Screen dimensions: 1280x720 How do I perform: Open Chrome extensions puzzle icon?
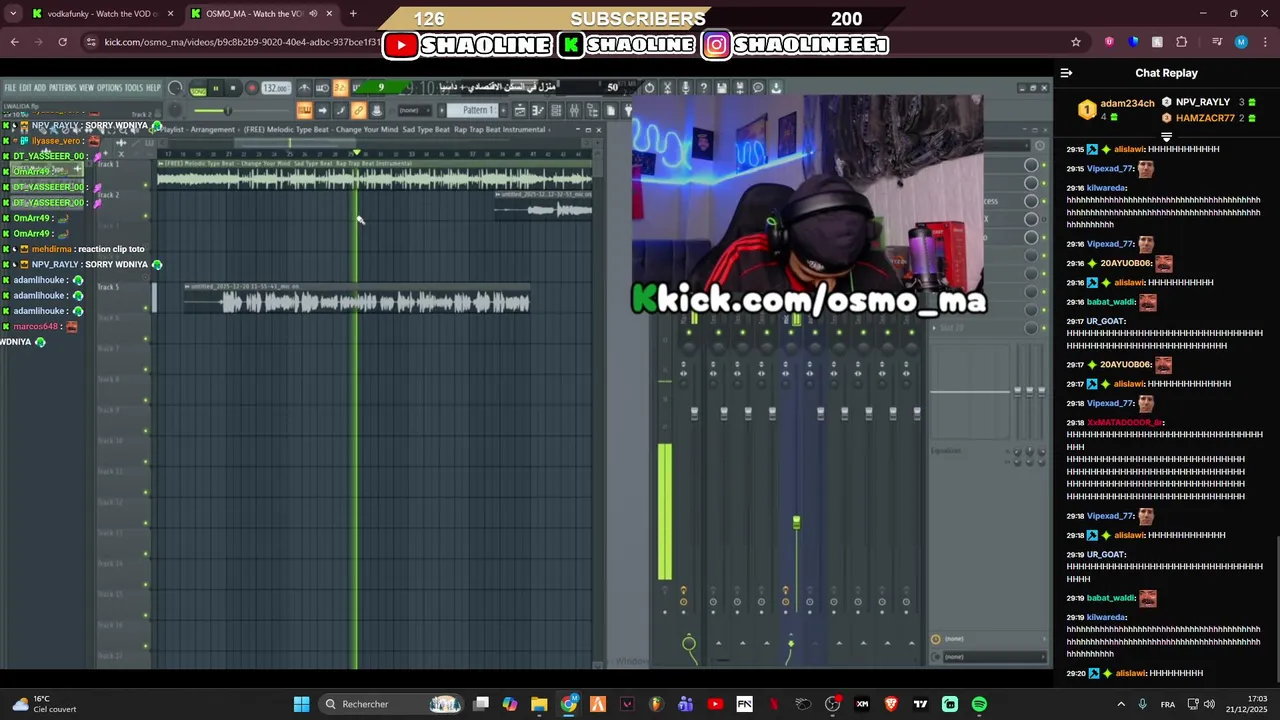[x=1181, y=42]
